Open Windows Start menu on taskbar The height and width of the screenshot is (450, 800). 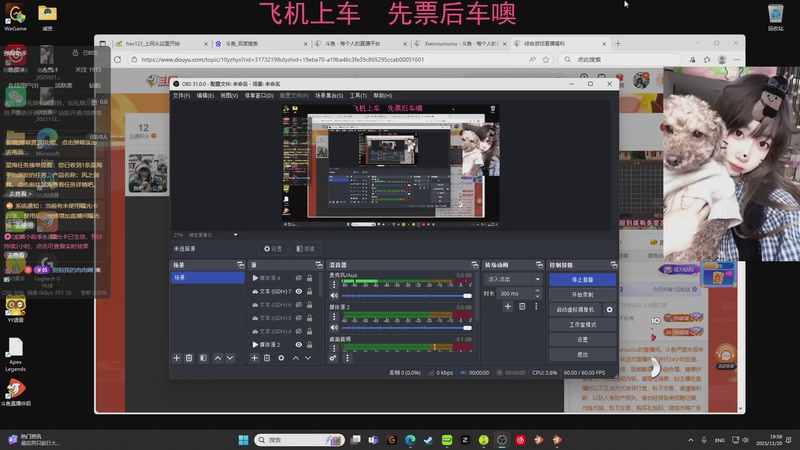point(243,440)
